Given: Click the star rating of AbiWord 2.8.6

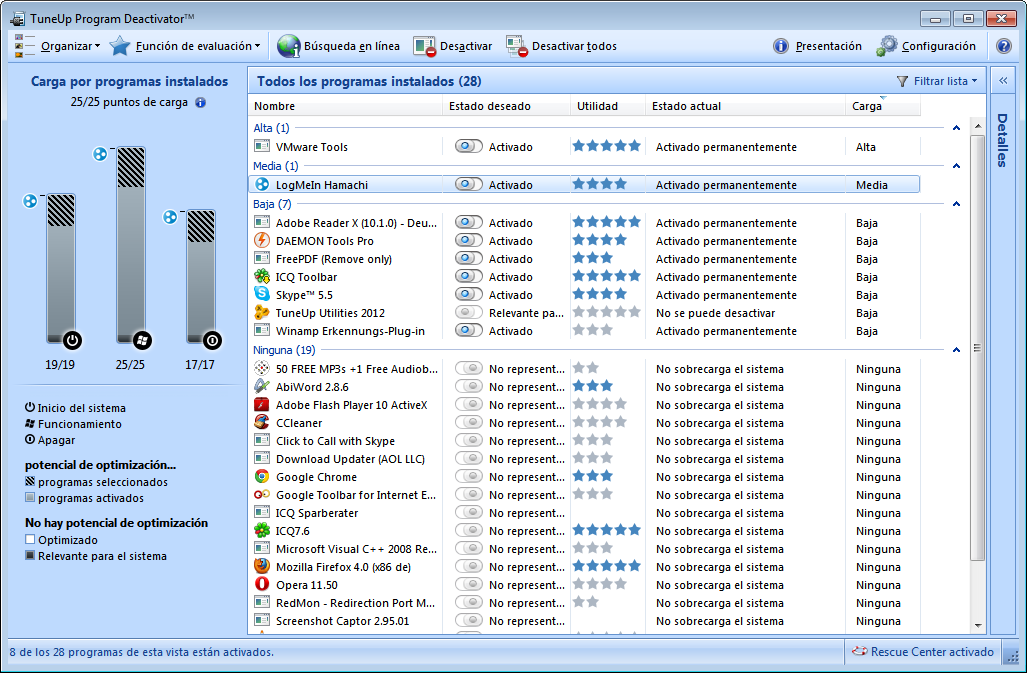Looking at the screenshot, I should click(593, 386).
